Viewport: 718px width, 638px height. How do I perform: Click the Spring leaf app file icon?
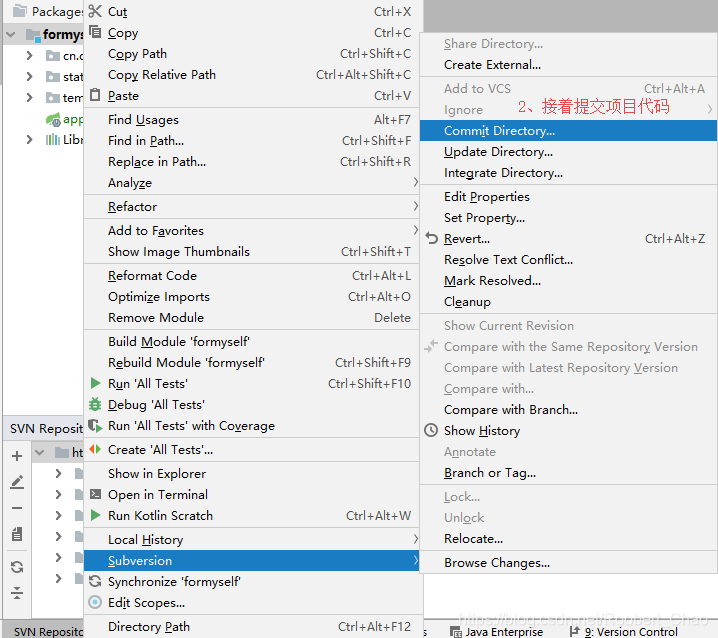tap(53, 120)
